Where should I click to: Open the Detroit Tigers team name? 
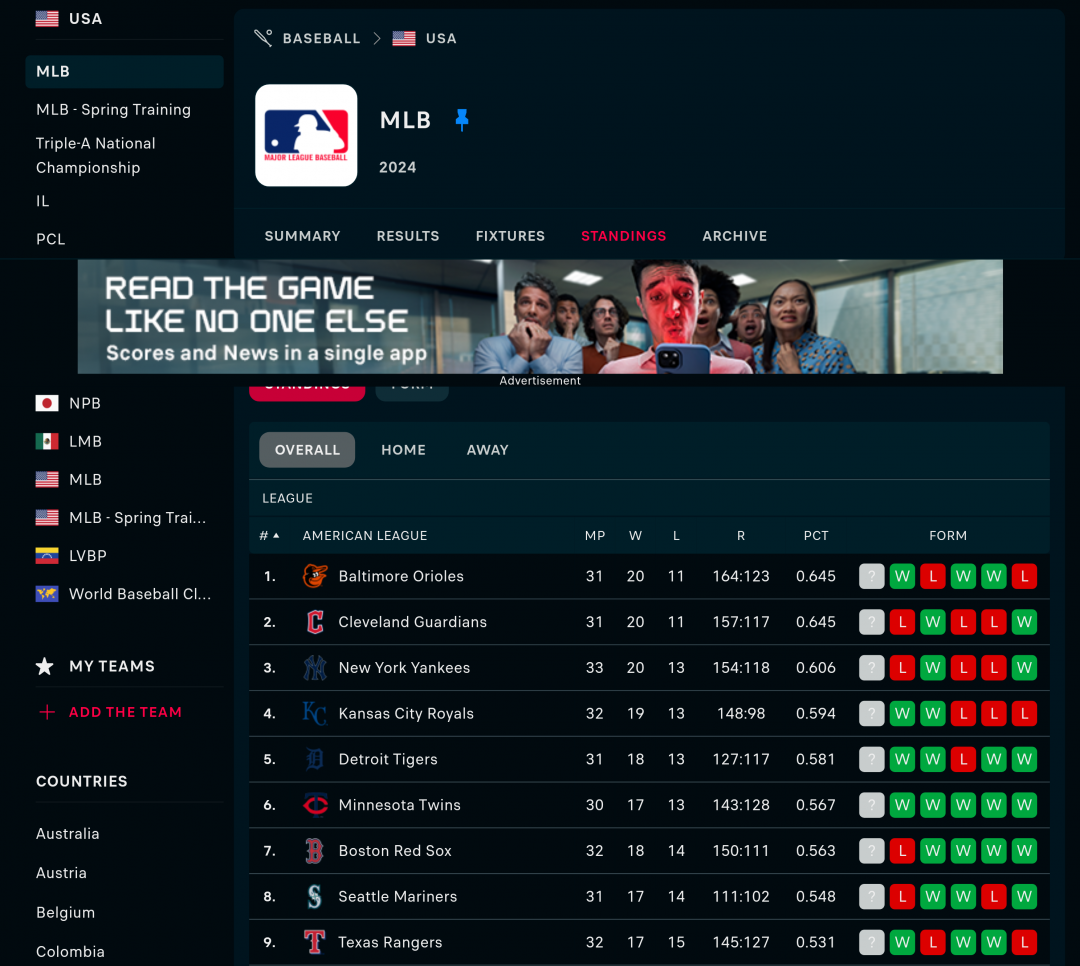pos(388,759)
